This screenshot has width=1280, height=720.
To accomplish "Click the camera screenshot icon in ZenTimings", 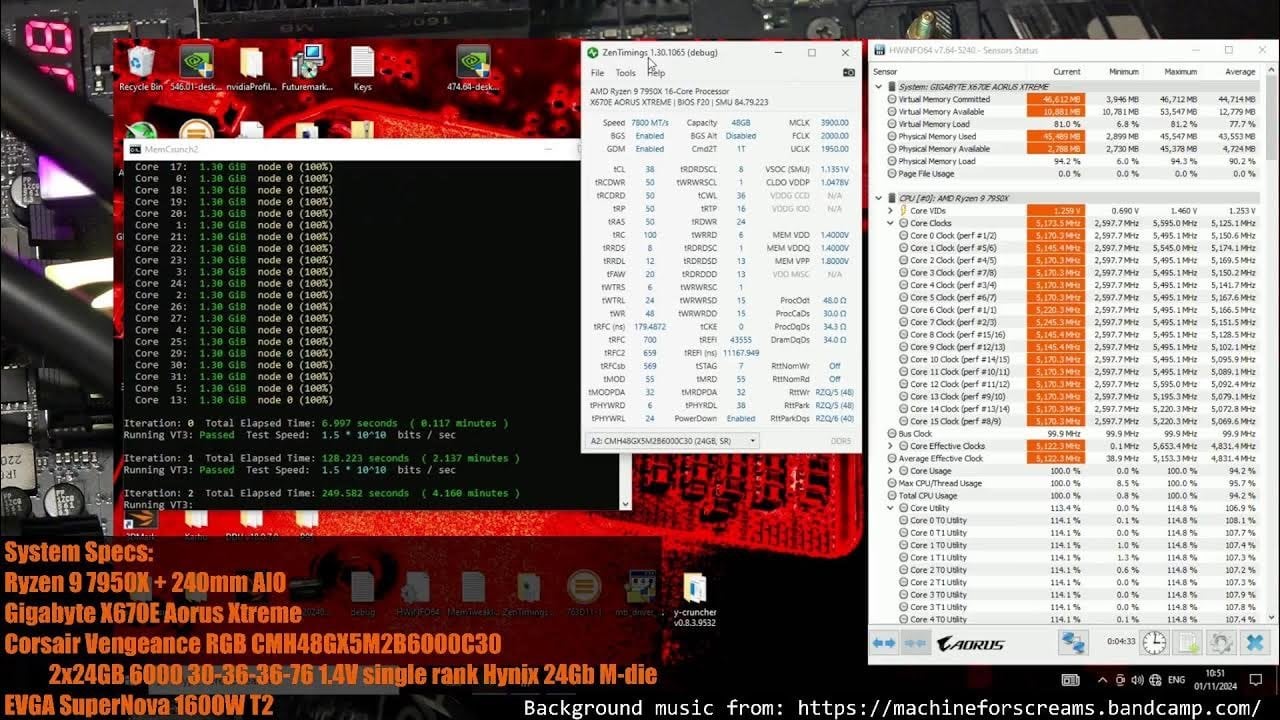I will [849, 73].
